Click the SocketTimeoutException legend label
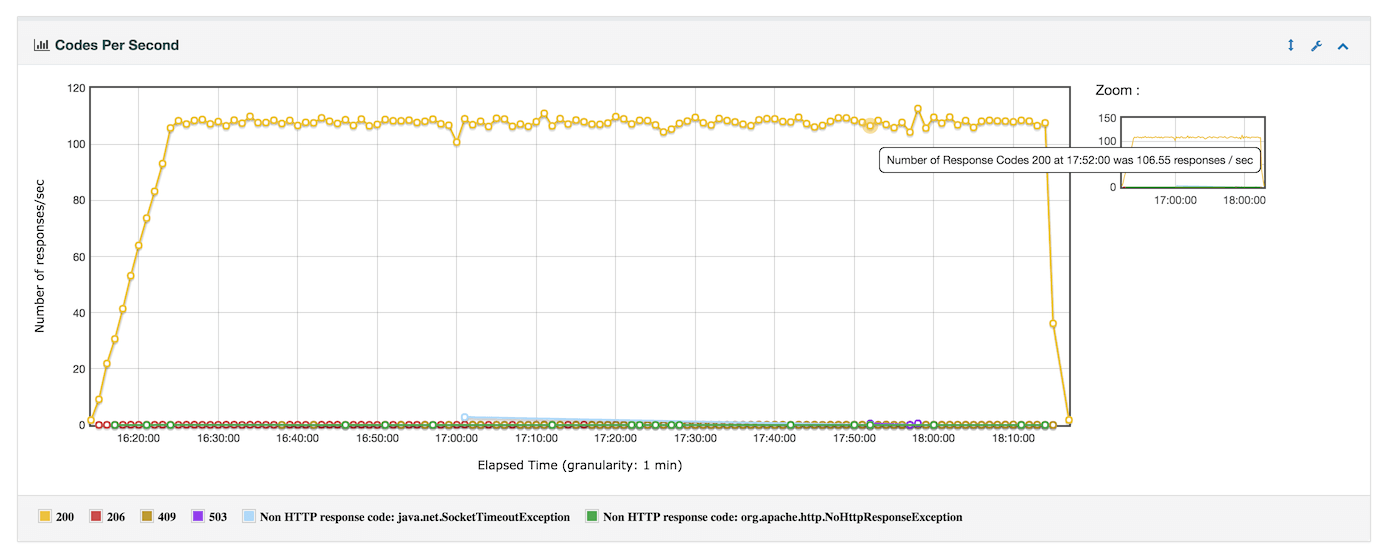The image size is (1380, 558). pos(414,517)
